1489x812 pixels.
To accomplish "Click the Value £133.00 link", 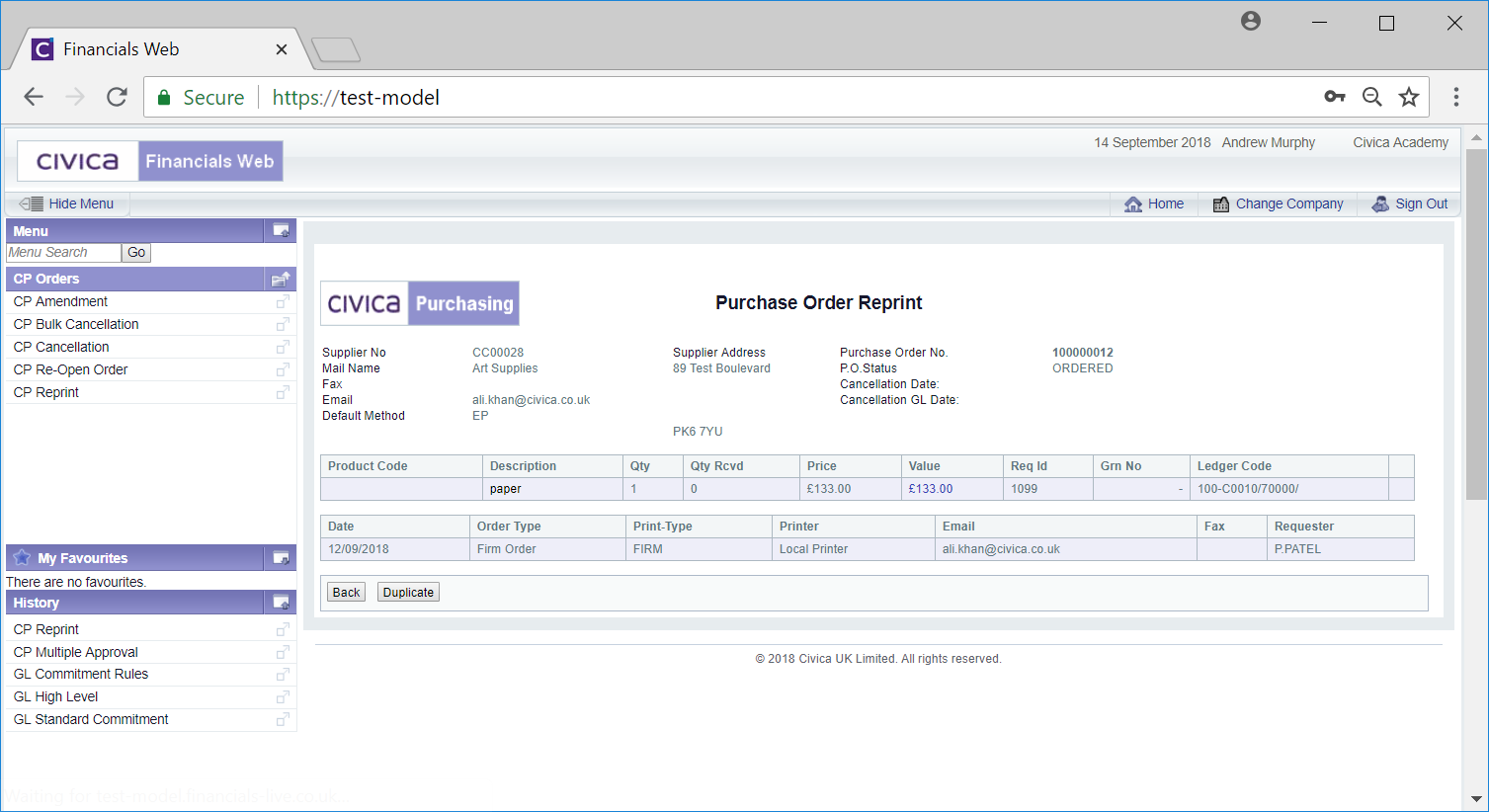I will click(x=931, y=489).
